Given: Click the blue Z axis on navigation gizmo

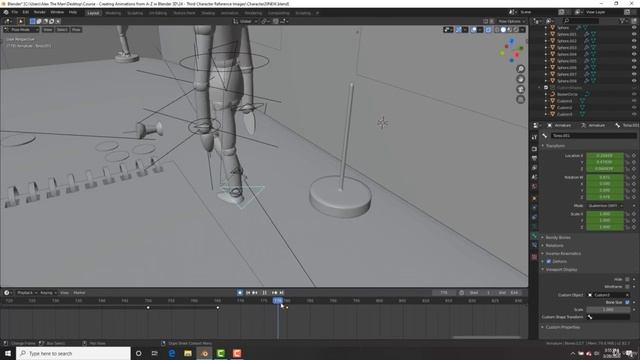Looking at the screenshot, I should pos(511,41).
